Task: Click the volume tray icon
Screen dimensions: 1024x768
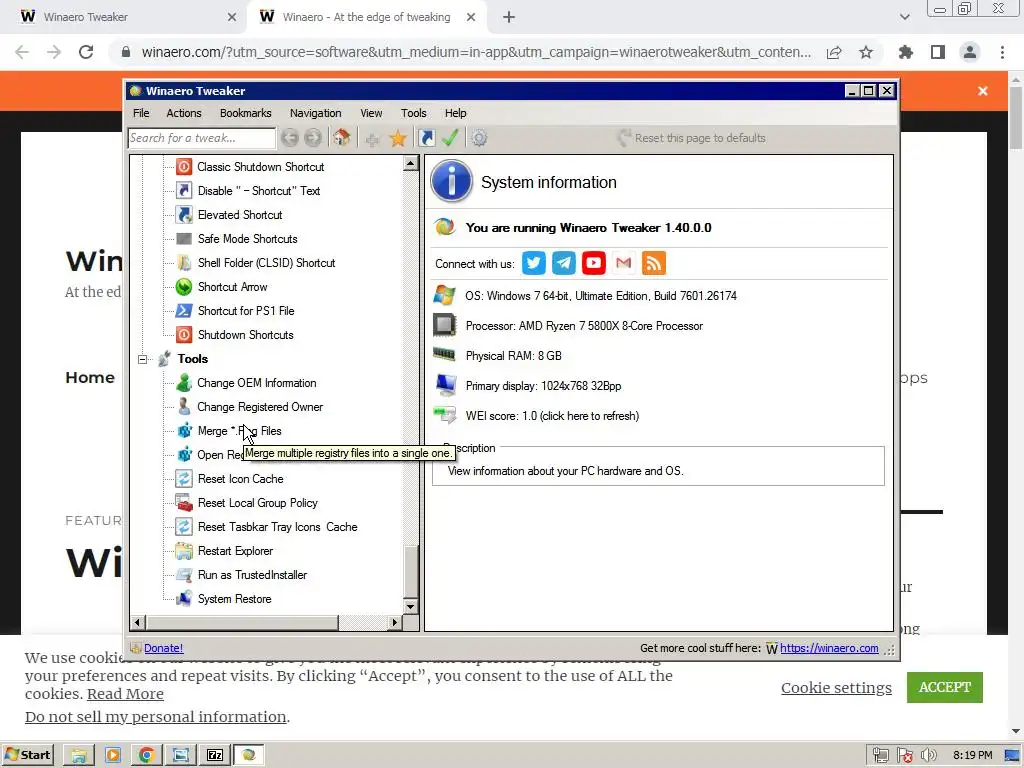Action: pyautogui.click(x=929, y=756)
